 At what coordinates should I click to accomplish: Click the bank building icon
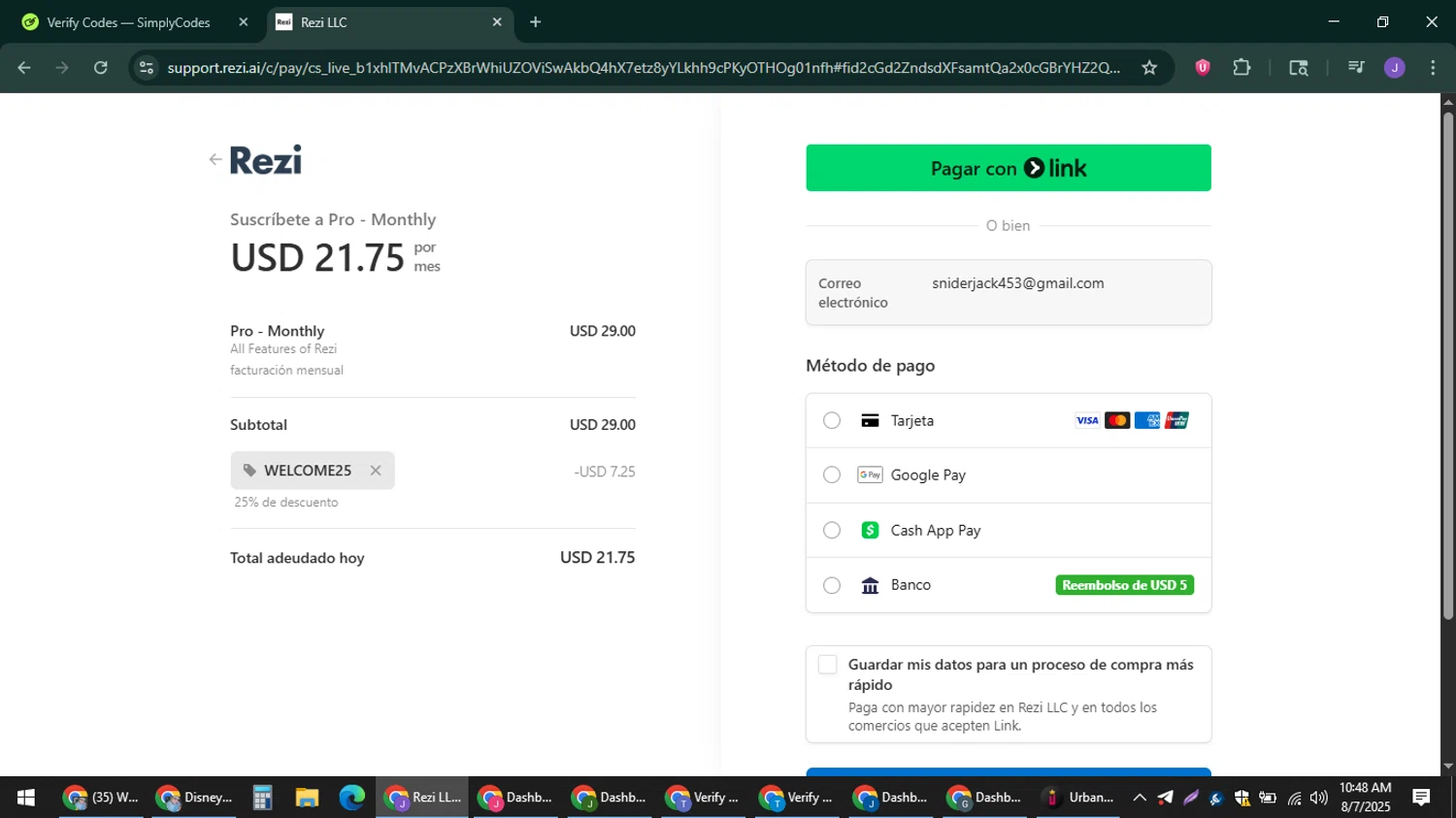pos(870,585)
